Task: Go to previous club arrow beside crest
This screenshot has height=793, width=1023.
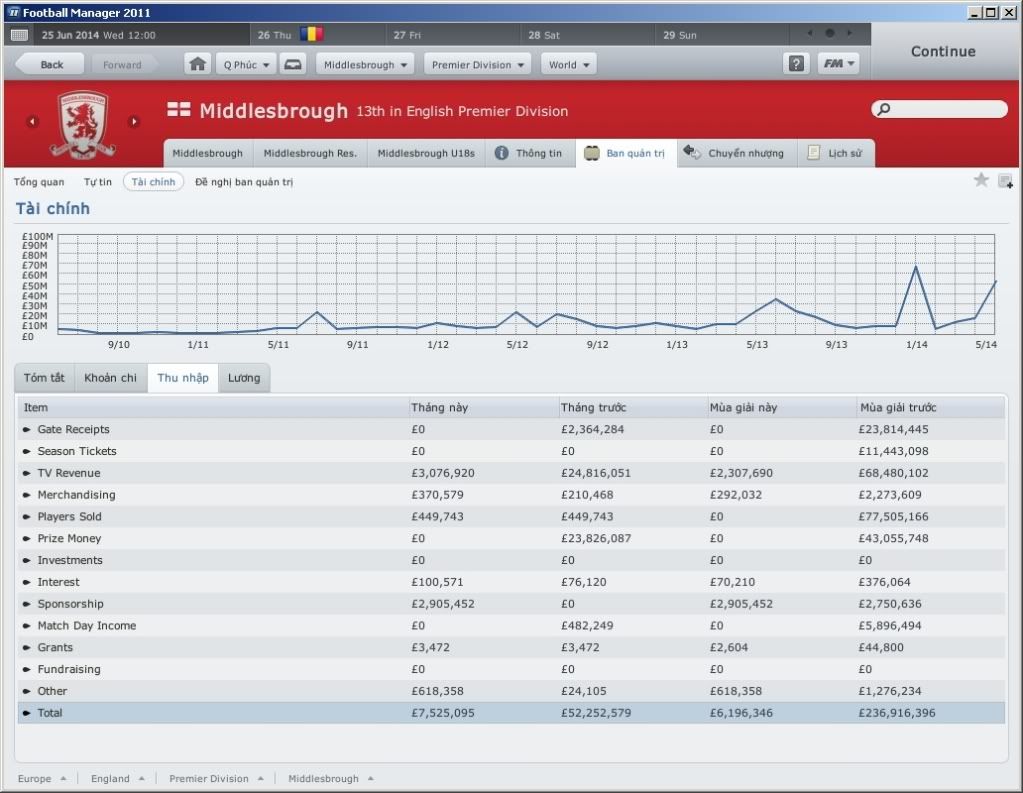Action: (x=32, y=121)
